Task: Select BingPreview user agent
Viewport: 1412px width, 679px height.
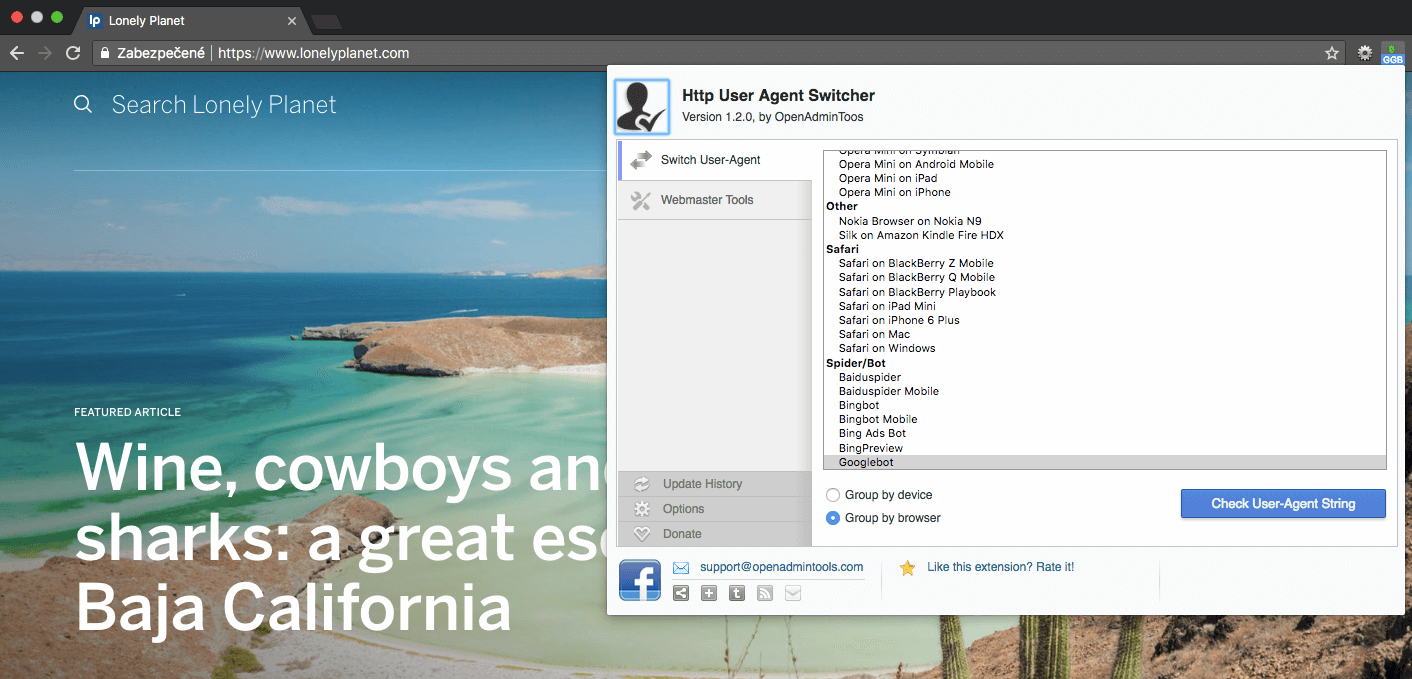Action: 870,448
